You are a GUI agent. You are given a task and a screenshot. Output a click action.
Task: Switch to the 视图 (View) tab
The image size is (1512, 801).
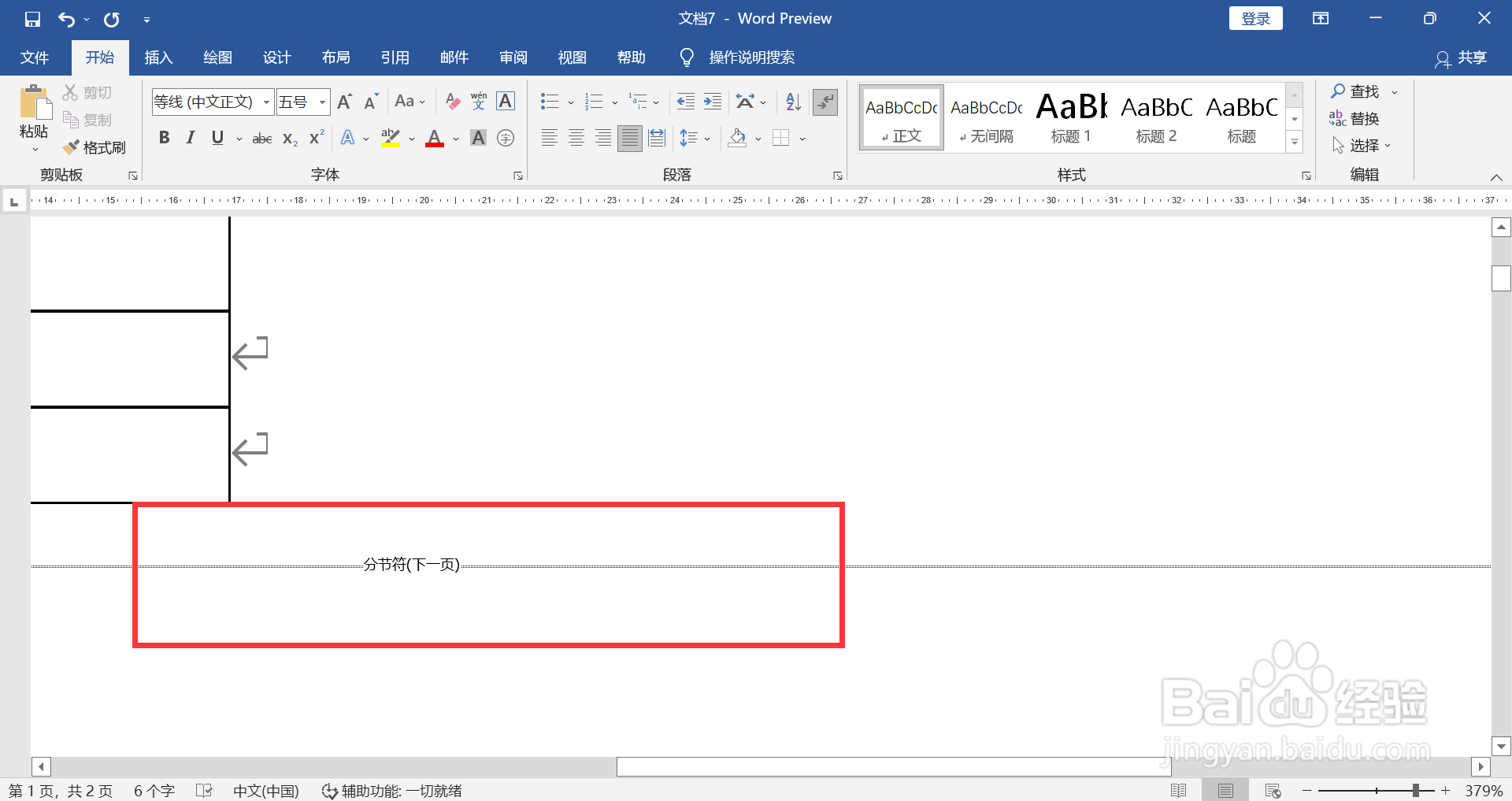572,57
